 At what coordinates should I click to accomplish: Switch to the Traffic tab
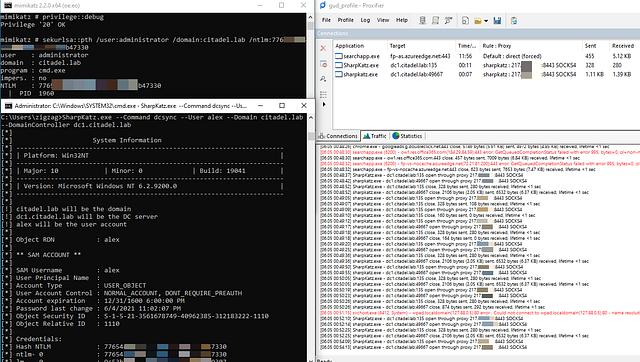(x=375, y=136)
